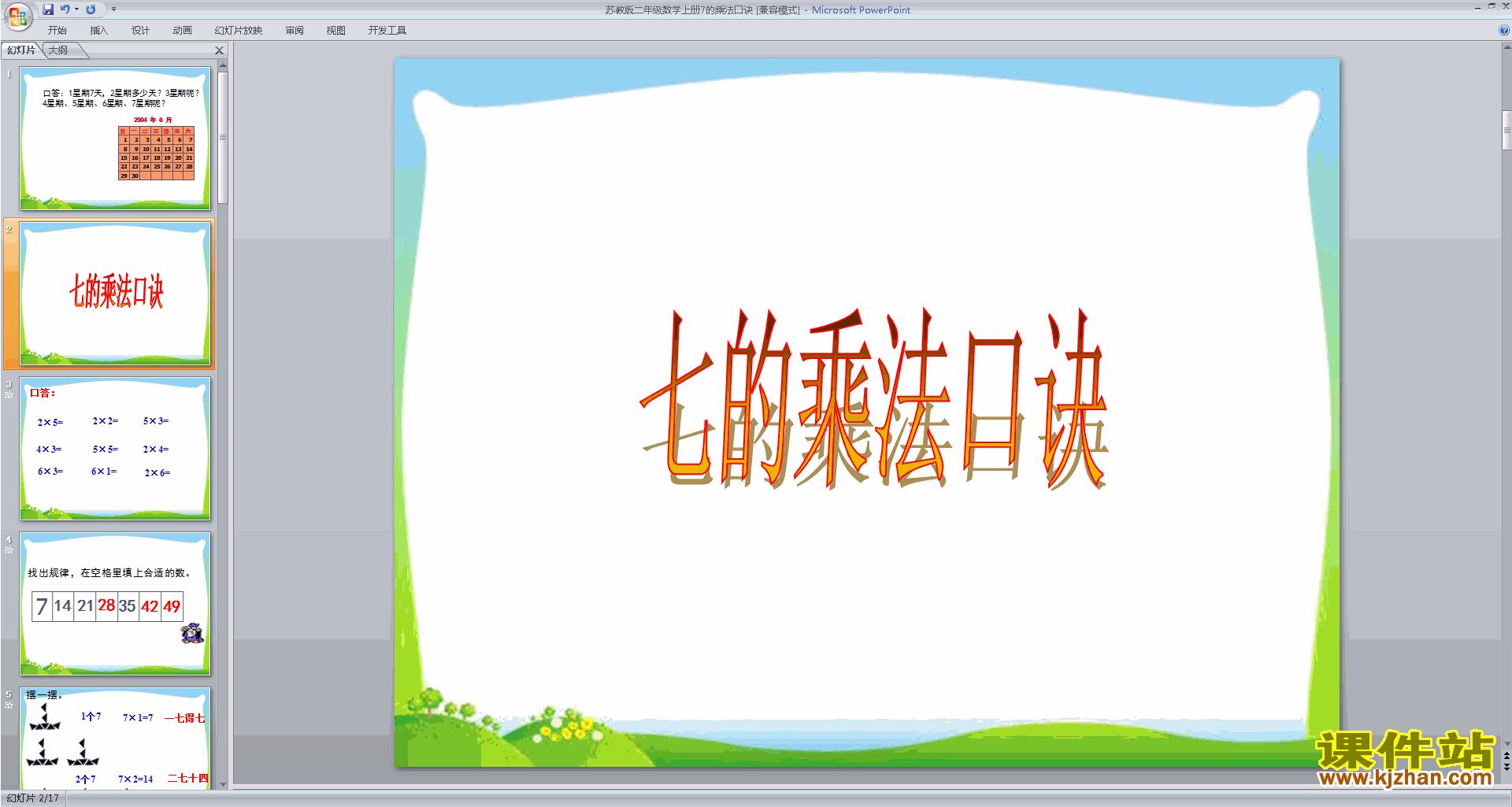Click the main editor vertical scrollbar thumb
The image size is (1512, 807).
coord(1506,131)
